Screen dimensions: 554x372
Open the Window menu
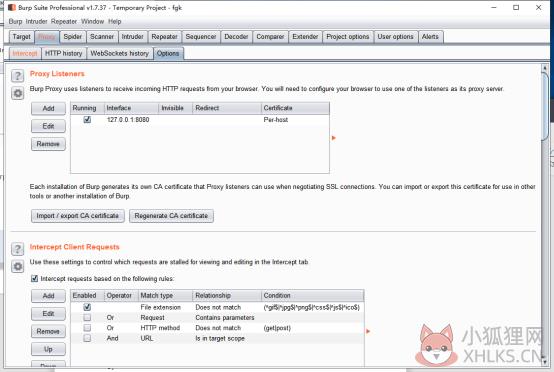tap(93, 22)
